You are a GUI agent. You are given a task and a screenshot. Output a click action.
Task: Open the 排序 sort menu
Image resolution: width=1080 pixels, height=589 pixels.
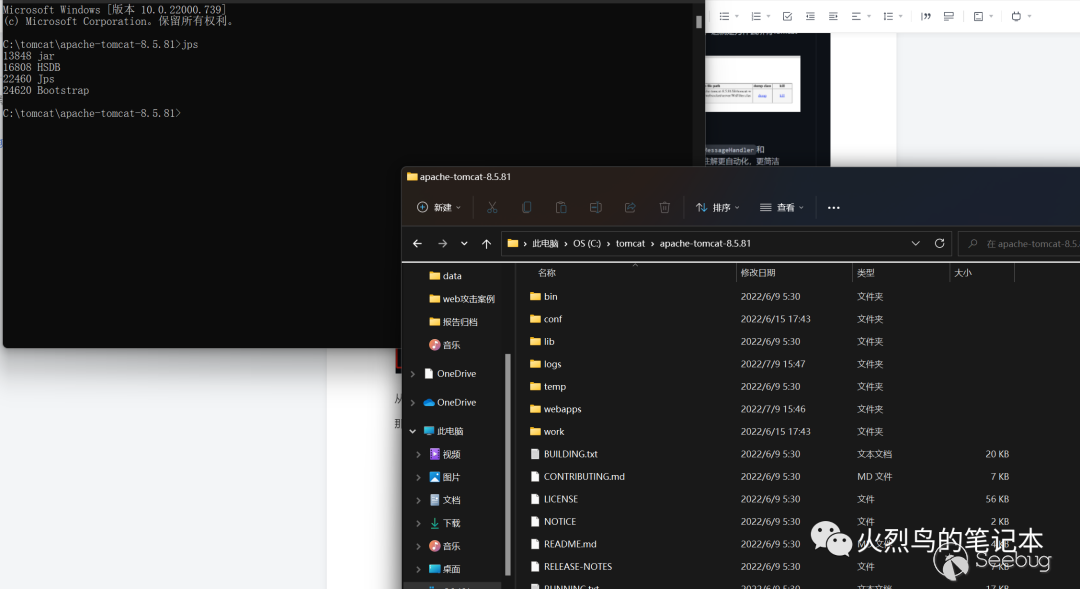(x=717, y=207)
